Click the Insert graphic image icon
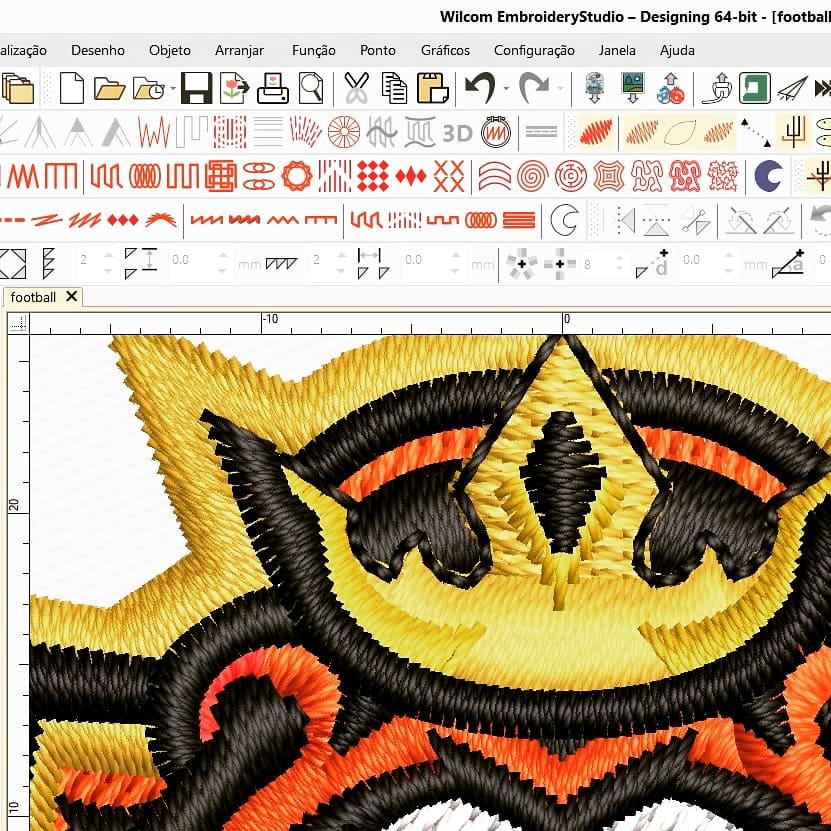The image size is (831, 831). 633,88
